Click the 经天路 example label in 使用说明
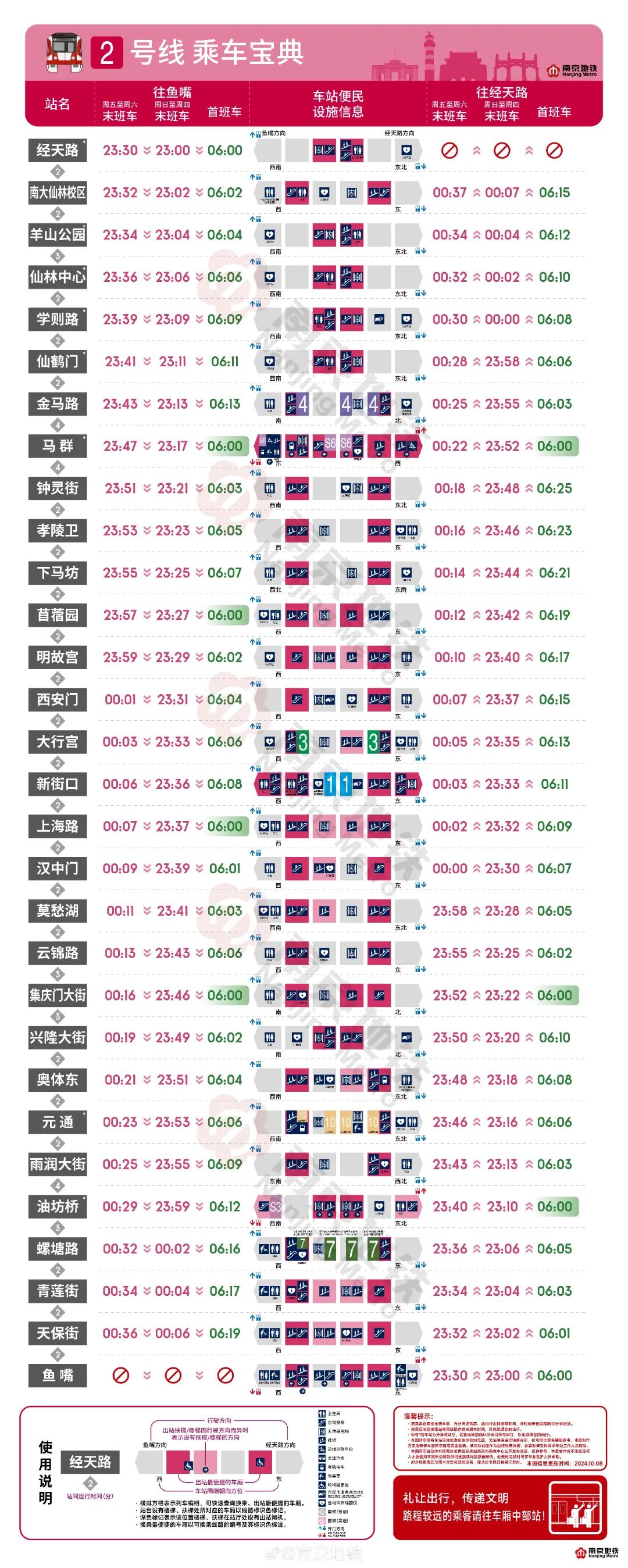 [90, 1462]
